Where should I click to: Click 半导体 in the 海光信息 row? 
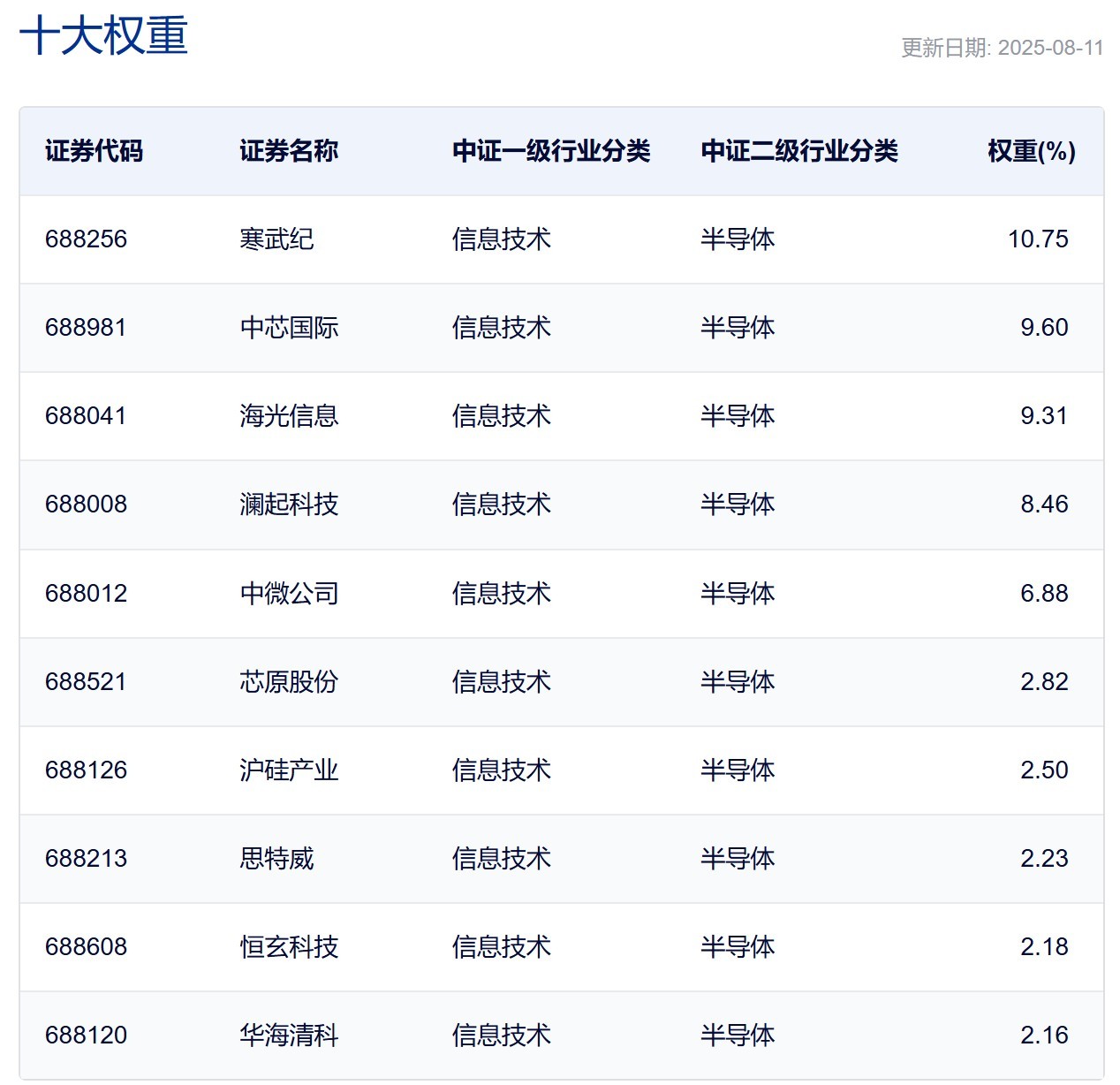pos(738,416)
